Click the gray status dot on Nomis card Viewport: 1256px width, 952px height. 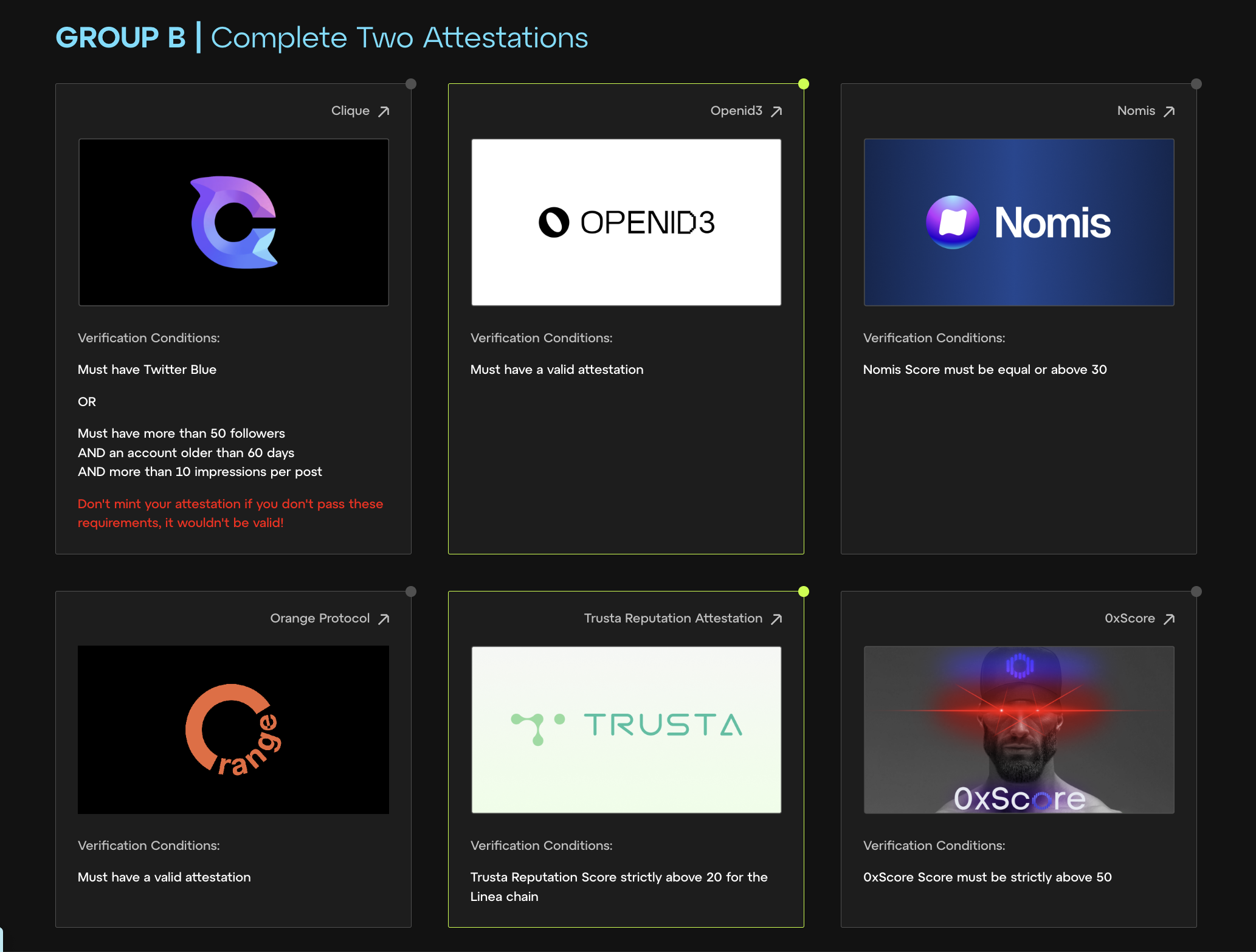tap(1196, 84)
